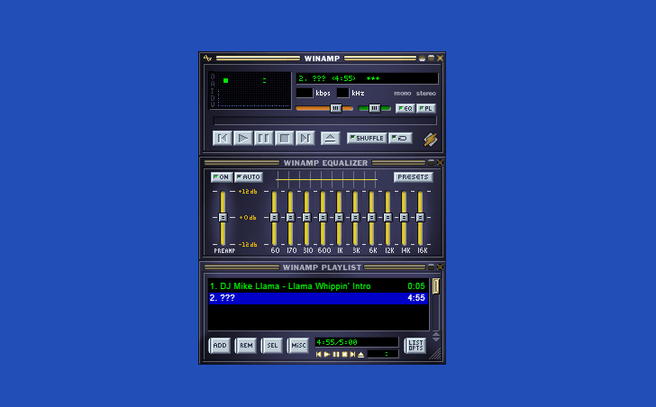656x407 pixels.
Task: Select DJ Mike Llama - Llama Whippin' Intro track
Action: pos(318,286)
